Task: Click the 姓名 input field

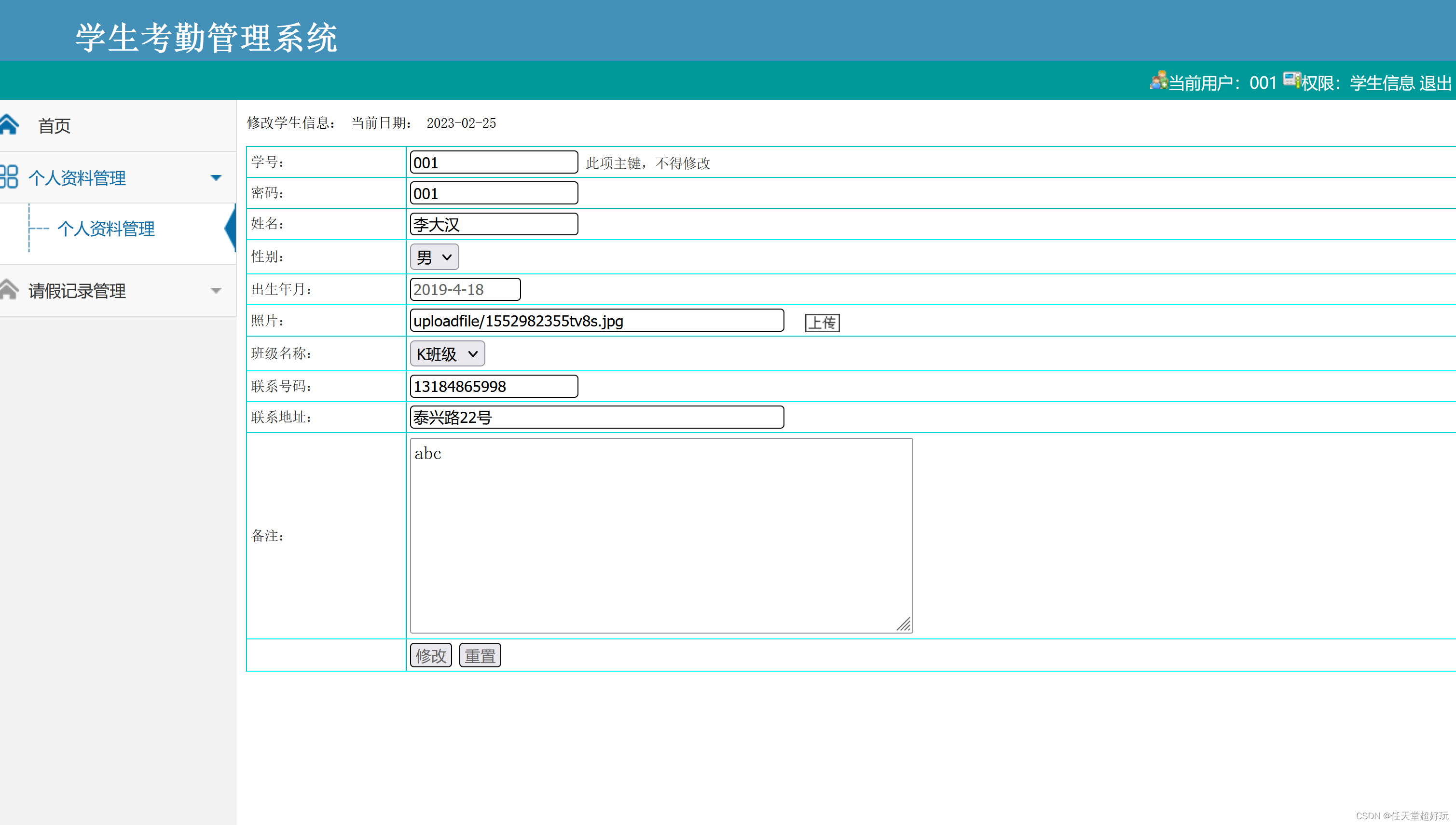Action: point(493,224)
